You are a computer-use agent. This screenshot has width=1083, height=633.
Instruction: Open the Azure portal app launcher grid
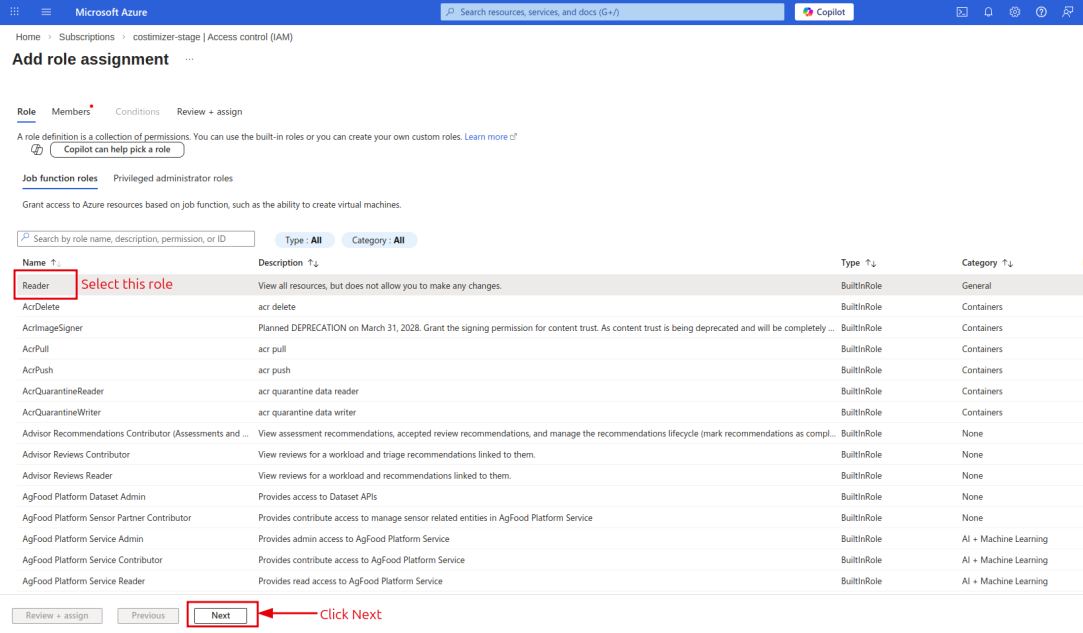pos(15,12)
